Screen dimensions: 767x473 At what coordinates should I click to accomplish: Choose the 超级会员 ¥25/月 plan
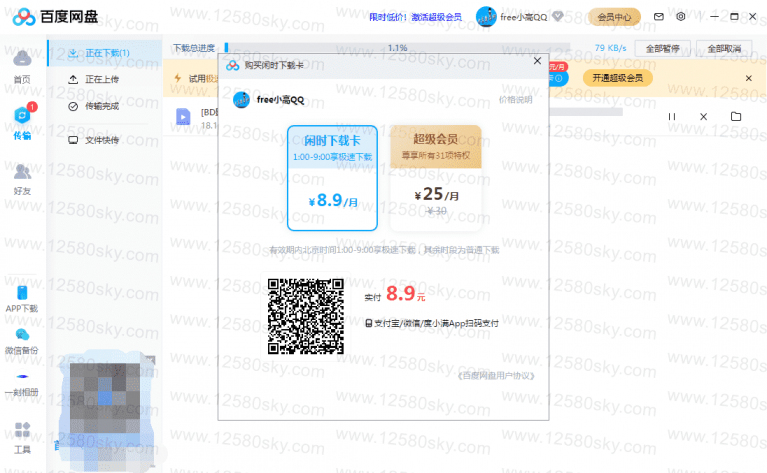pyautogui.click(x=436, y=178)
